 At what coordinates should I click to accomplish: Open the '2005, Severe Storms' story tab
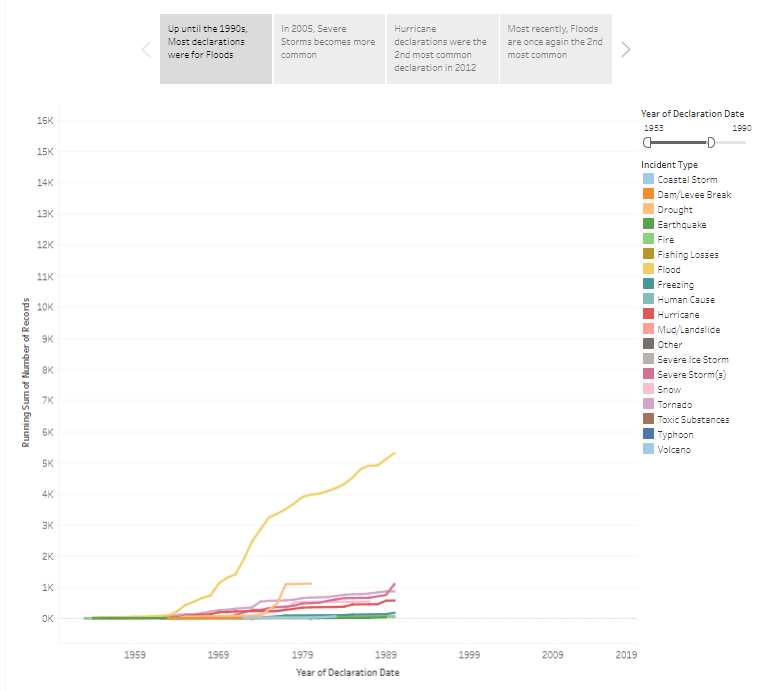pyautogui.click(x=329, y=49)
